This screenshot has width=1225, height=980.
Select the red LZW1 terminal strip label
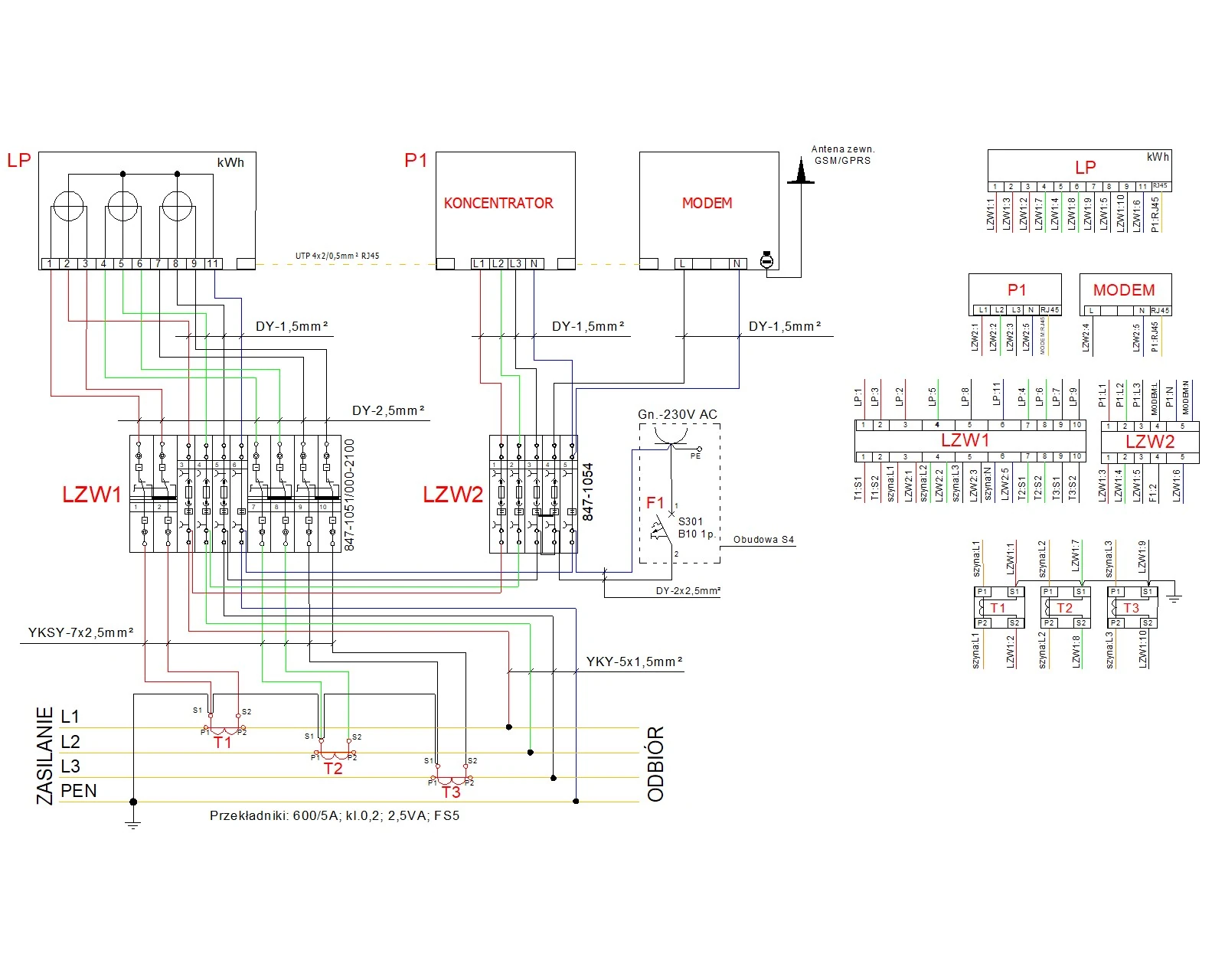[92, 495]
